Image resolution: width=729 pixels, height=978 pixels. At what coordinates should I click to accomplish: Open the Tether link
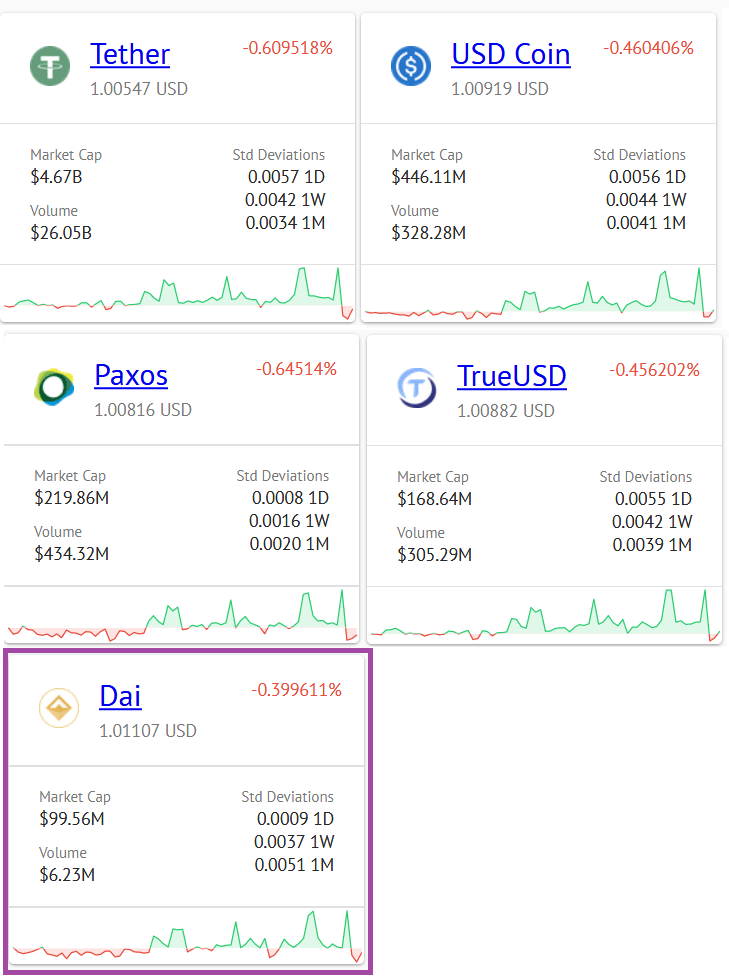click(x=130, y=54)
